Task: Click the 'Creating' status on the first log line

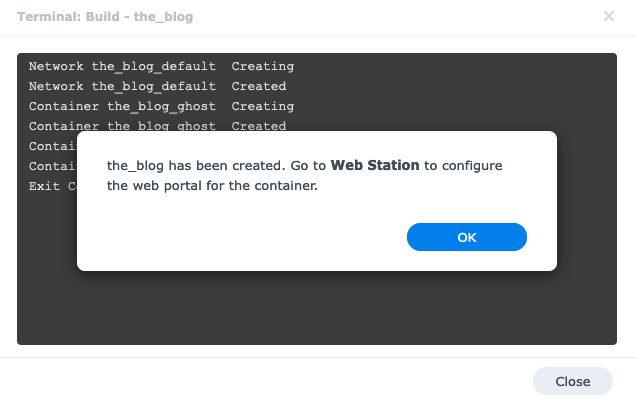Action: tap(262, 66)
